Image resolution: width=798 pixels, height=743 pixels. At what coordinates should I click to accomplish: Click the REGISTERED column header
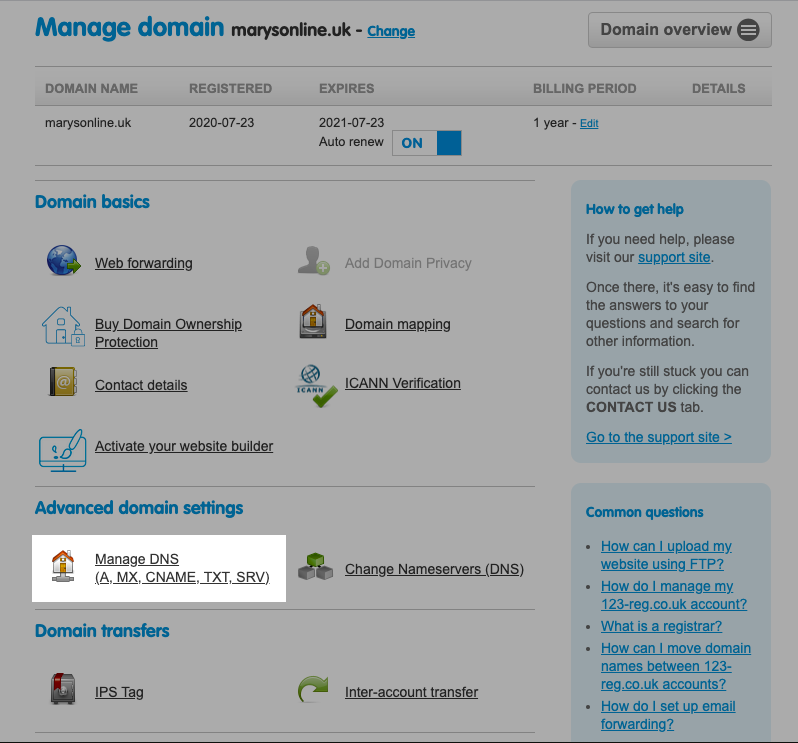[231, 89]
